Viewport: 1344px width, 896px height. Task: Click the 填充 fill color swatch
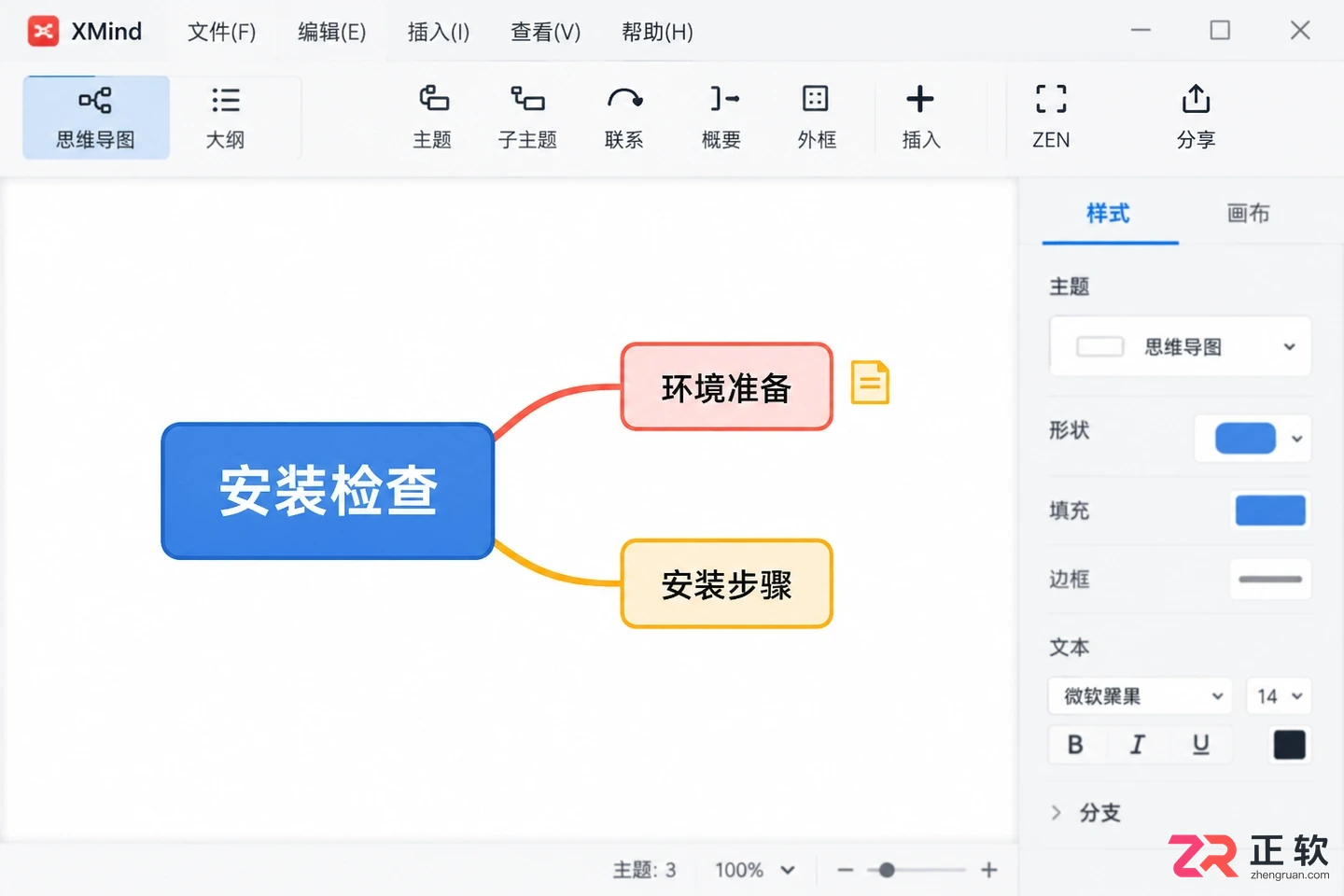(1270, 511)
